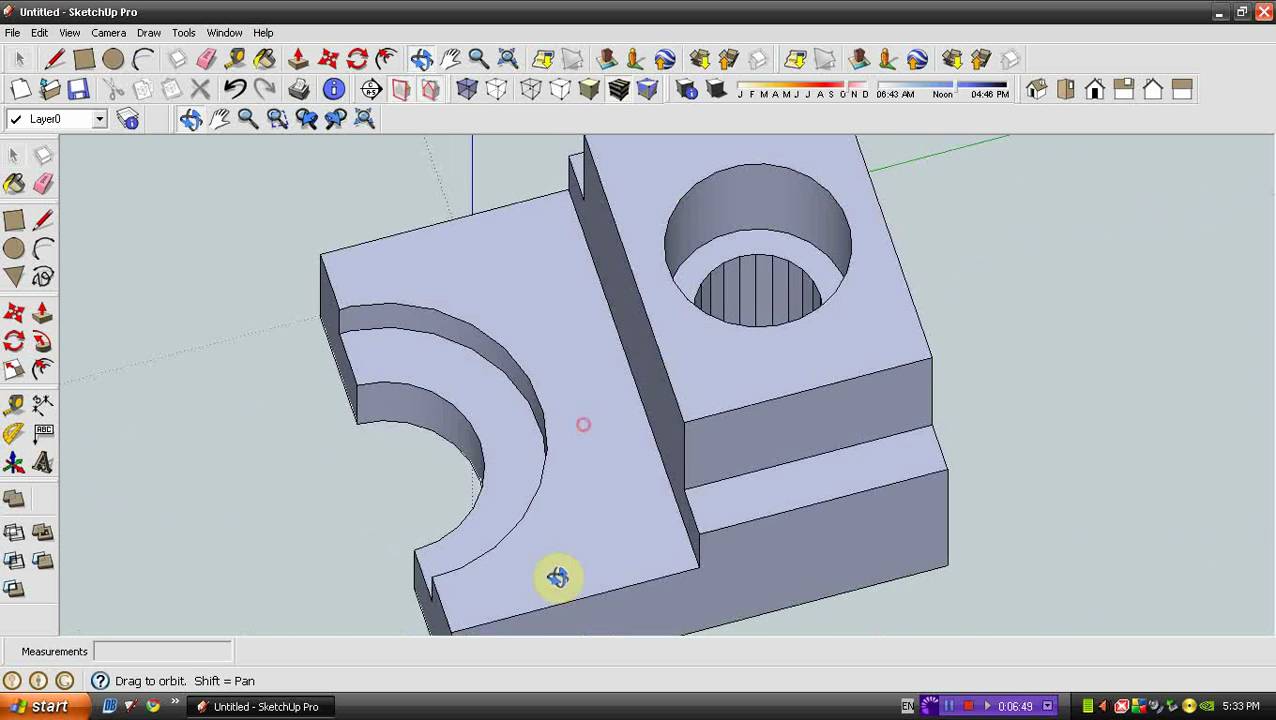Open the File menu

pyautogui.click(x=12, y=33)
